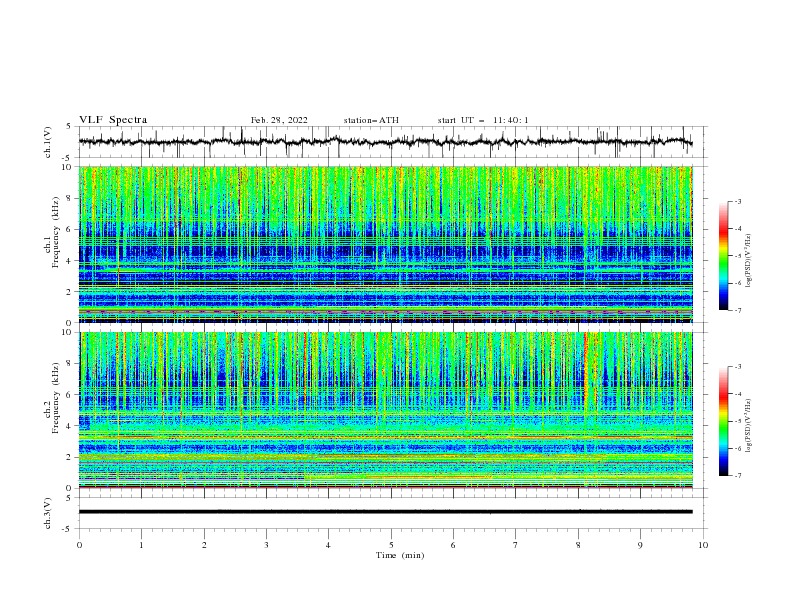Click the "-4" tick on lower color bar
This screenshot has height=612, width=792.
(738, 394)
